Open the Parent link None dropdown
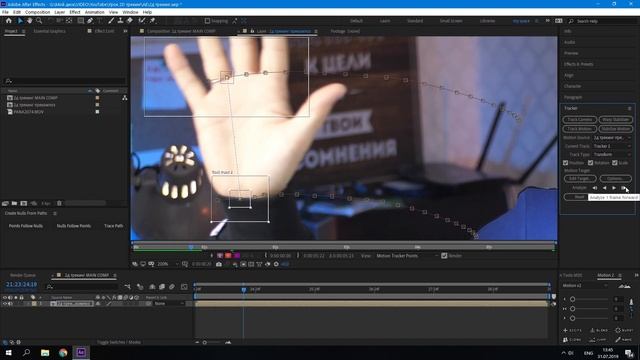 click(x=169, y=304)
